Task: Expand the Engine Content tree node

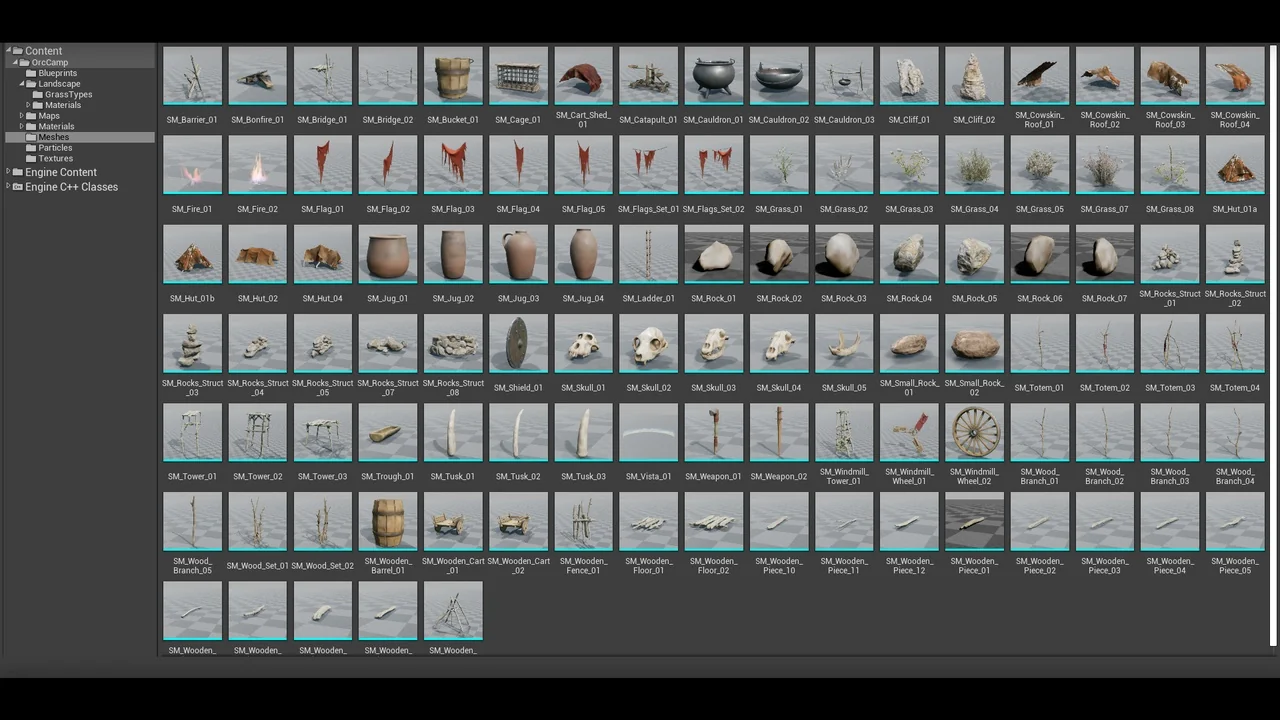Action: pyautogui.click(x=9, y=172)
